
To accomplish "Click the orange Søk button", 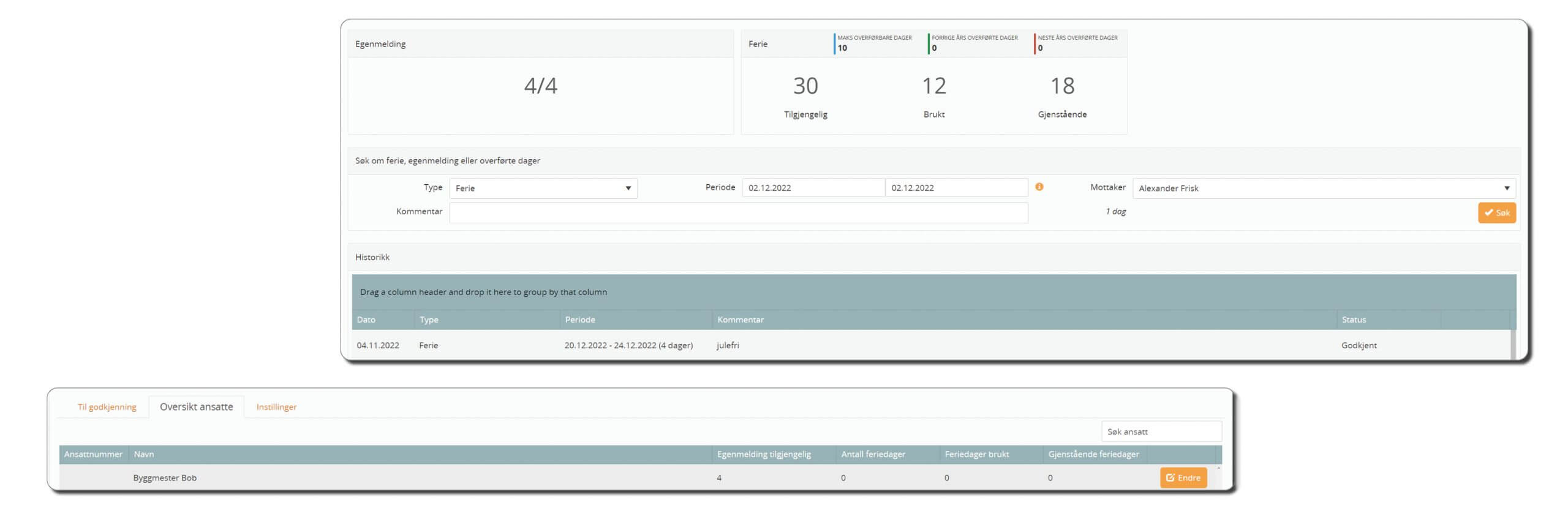I will (x=1497, y=213).
